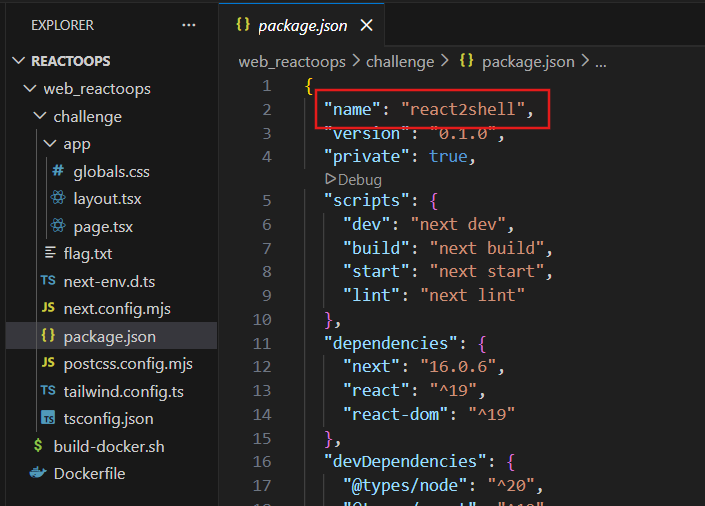705x506 pixels.
Task: Click the text file icon of flag.txt
Action: click(50, 253)
